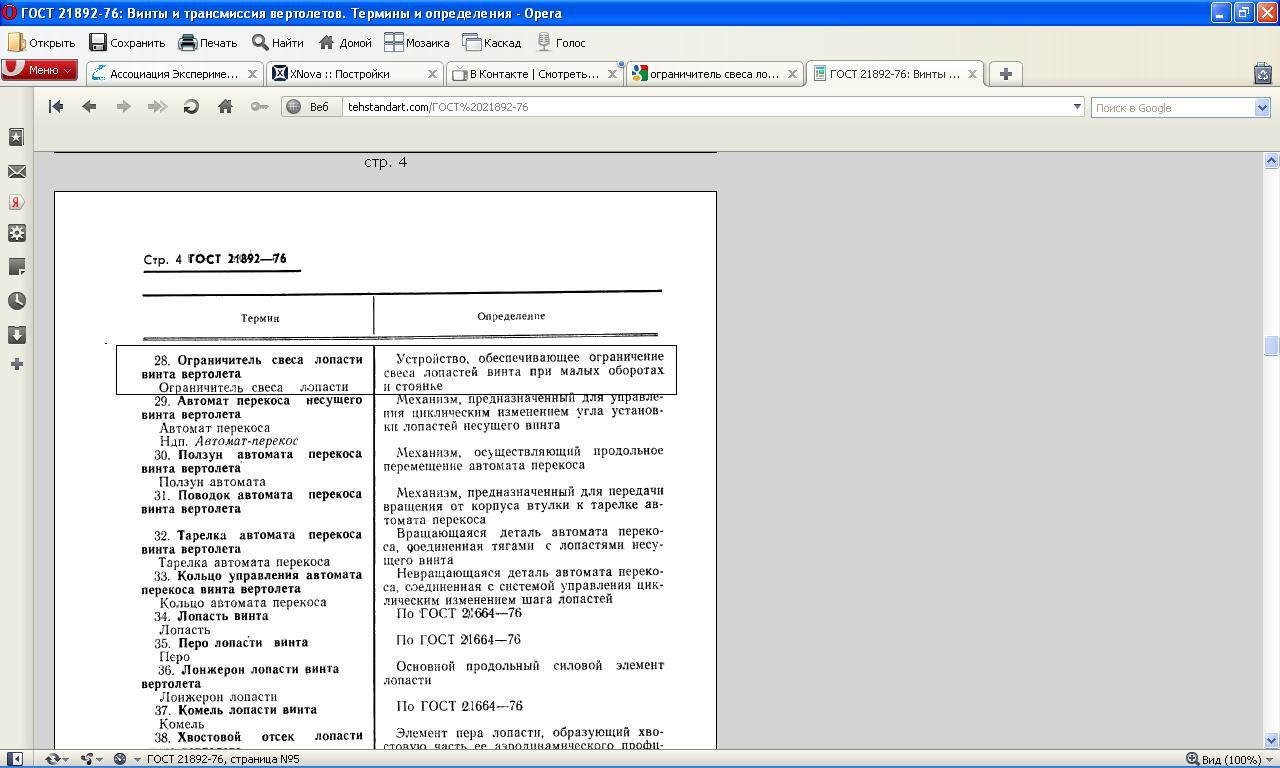Click the Сохранить toolbar button
The width and height of the screenshot is (1280, 768).
127,43
